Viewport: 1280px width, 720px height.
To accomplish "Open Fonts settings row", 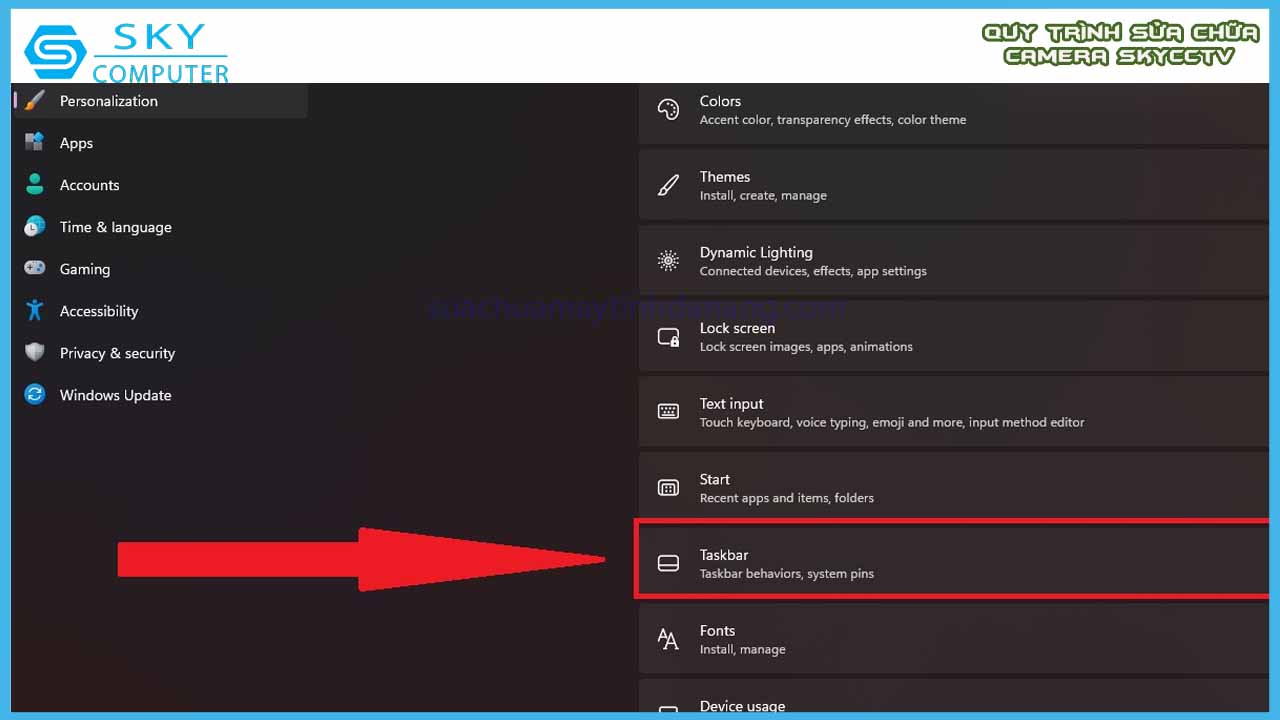I will click(x=954, y=639).
